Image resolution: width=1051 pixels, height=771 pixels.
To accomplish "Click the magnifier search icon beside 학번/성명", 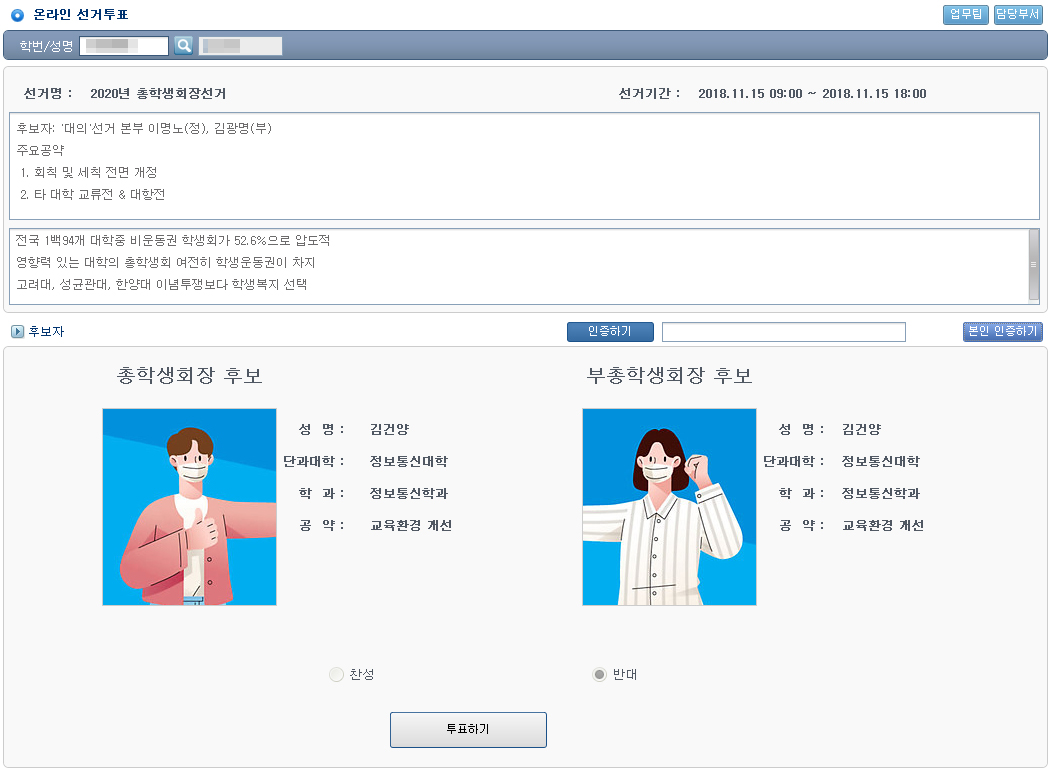I will tap(183, 45).
